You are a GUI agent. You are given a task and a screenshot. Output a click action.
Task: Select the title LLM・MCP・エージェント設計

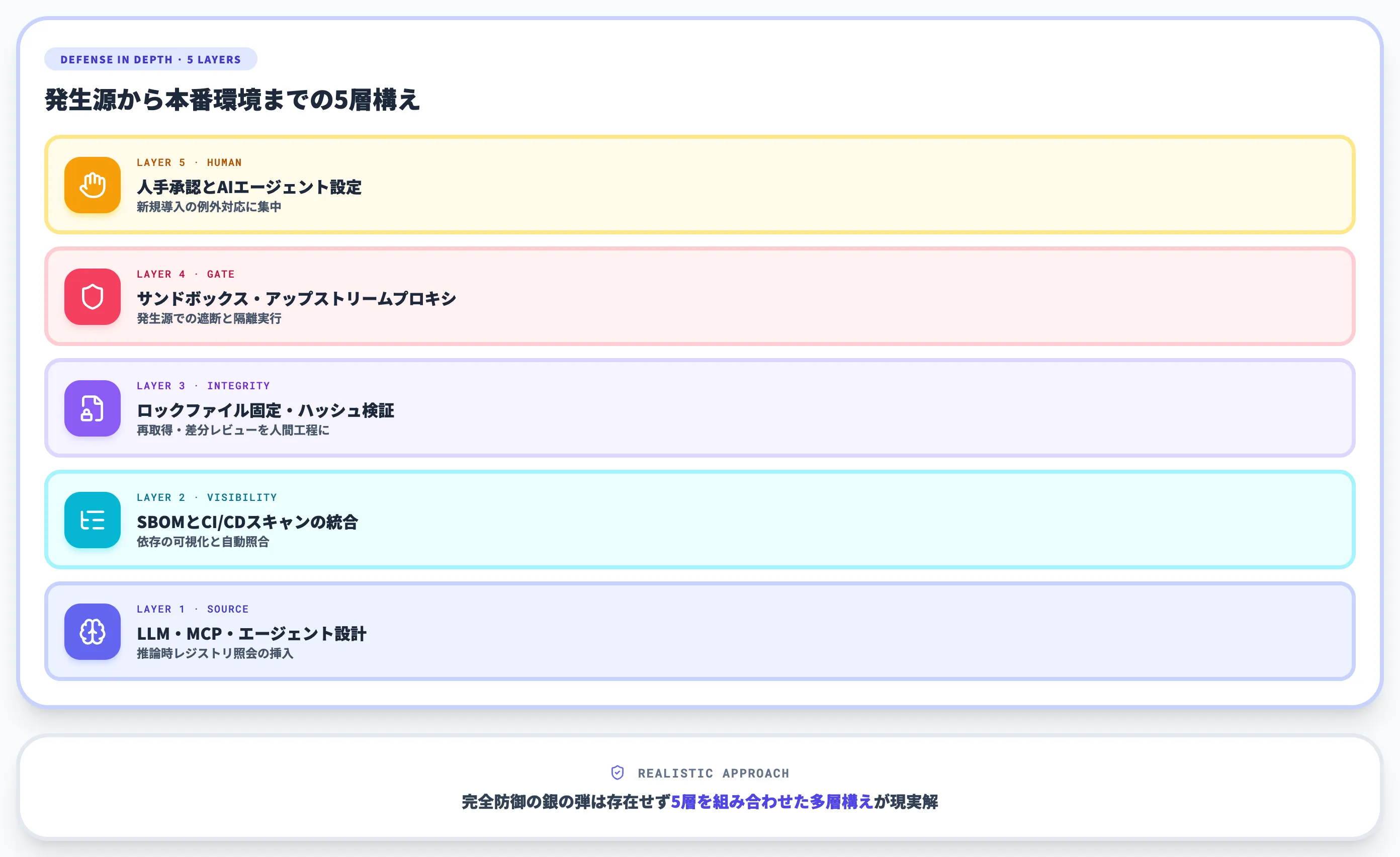click(252, 633)
